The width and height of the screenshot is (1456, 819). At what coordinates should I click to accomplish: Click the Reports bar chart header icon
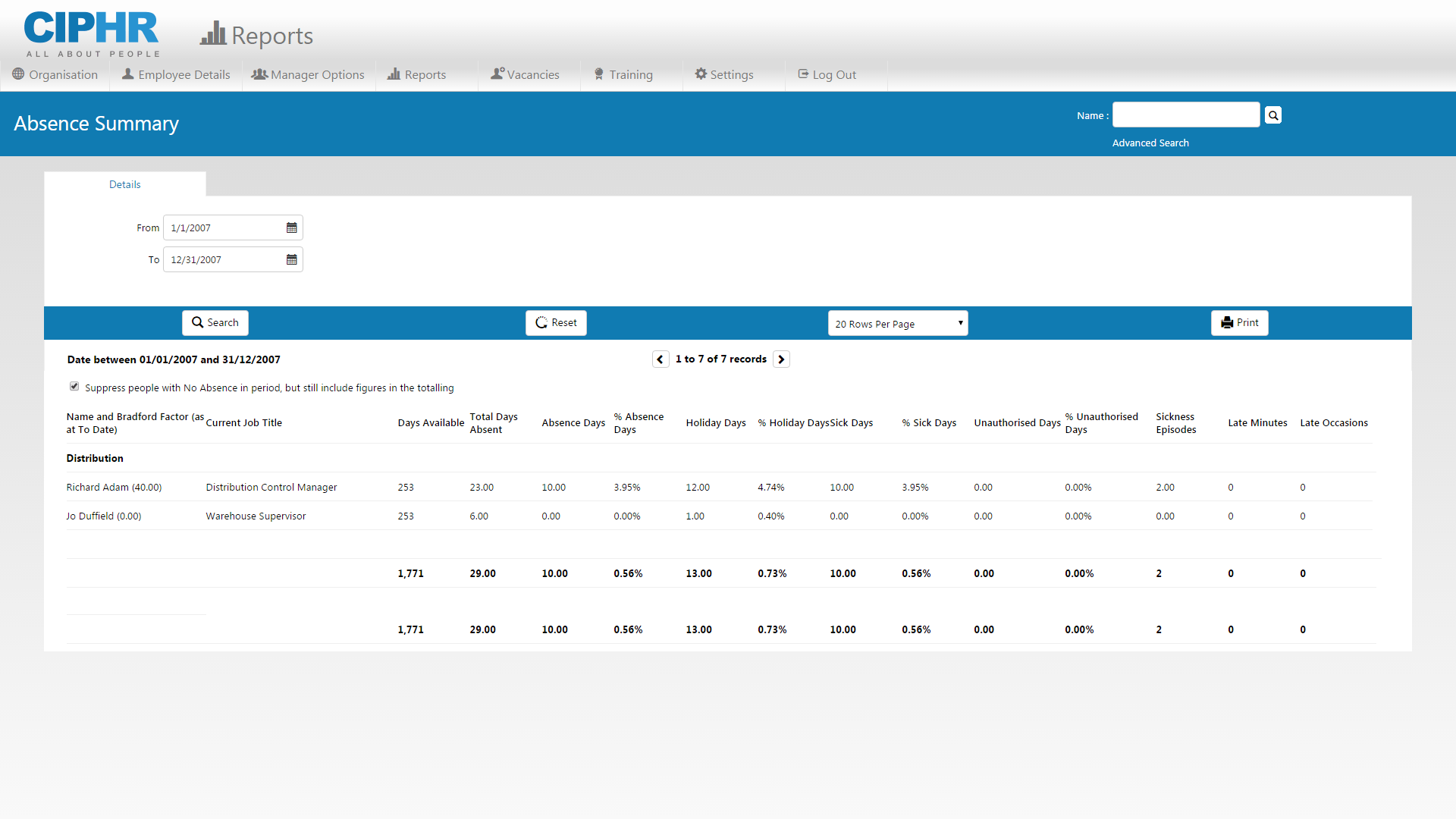(x=214, y=33)
